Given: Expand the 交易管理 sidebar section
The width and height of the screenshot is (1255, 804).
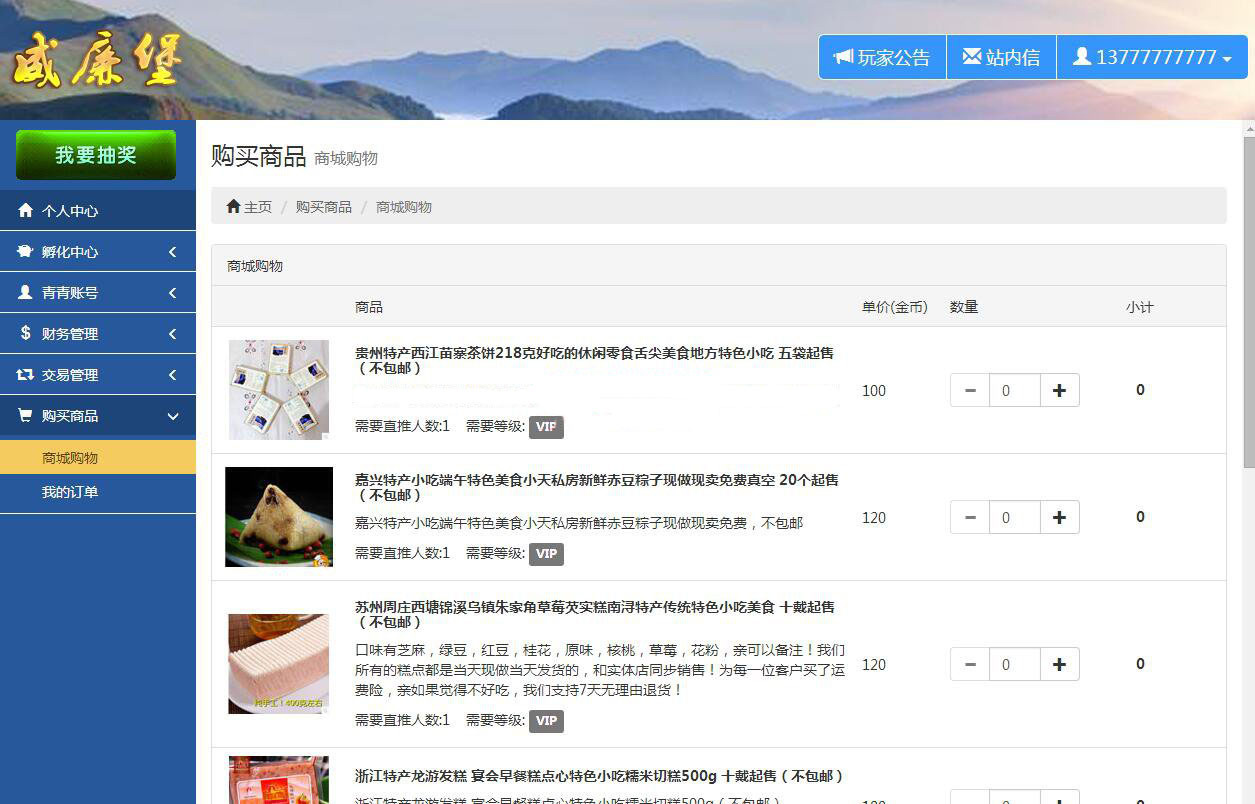Looking at the screenshot, I should point(97,375).
